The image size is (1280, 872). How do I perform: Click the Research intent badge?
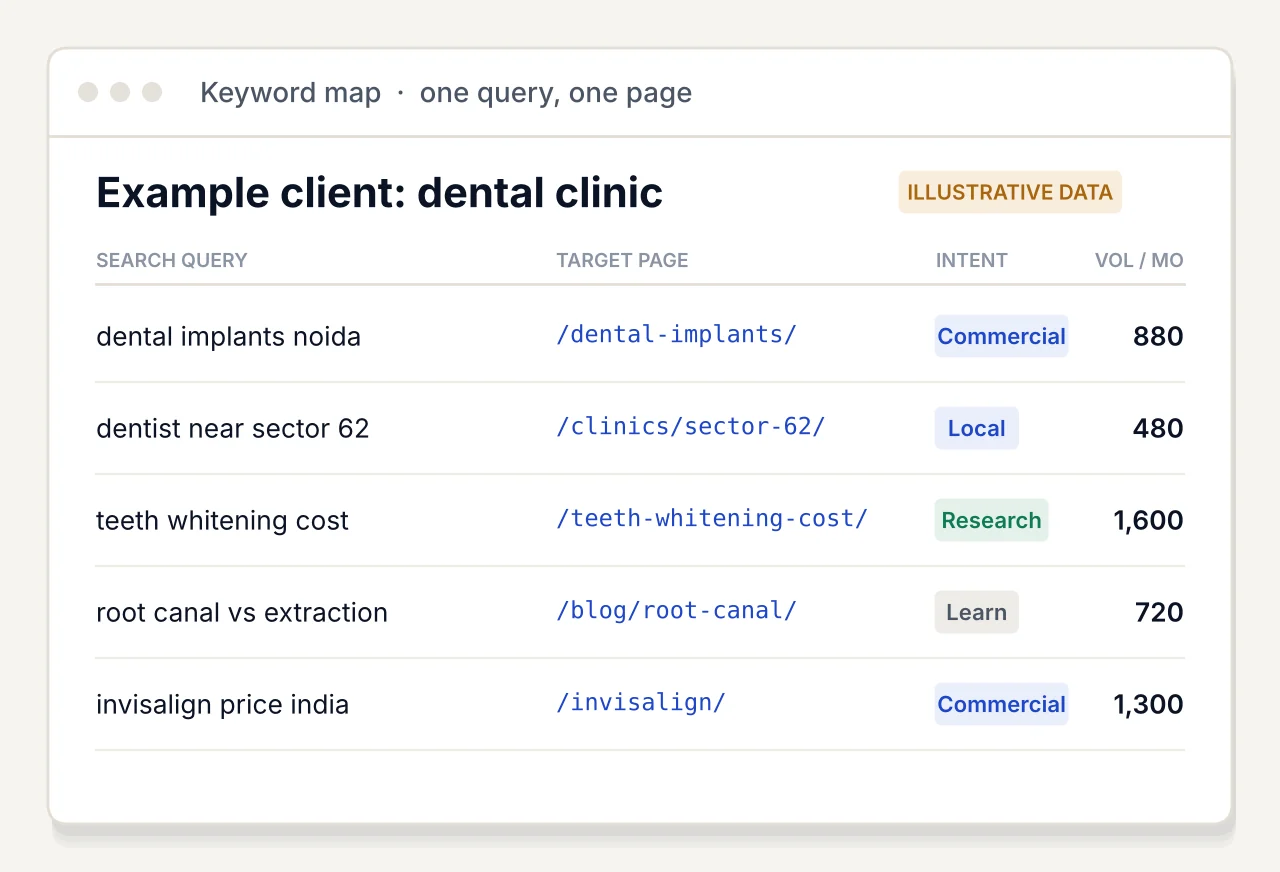(991, 520)
